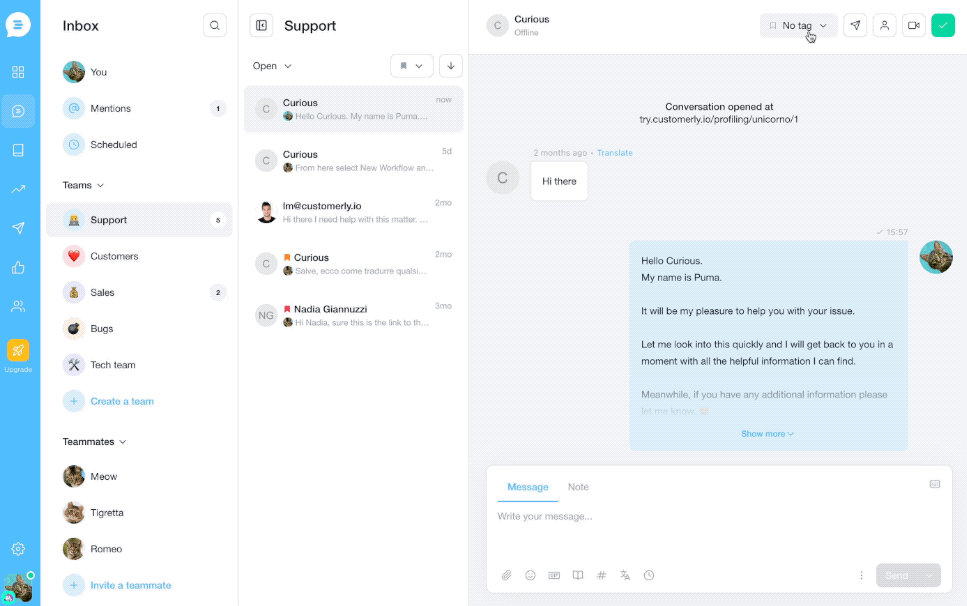This screenshot has height=606, width=967.
Task: Open the Send options dropdown arrow
Action: 929,575
